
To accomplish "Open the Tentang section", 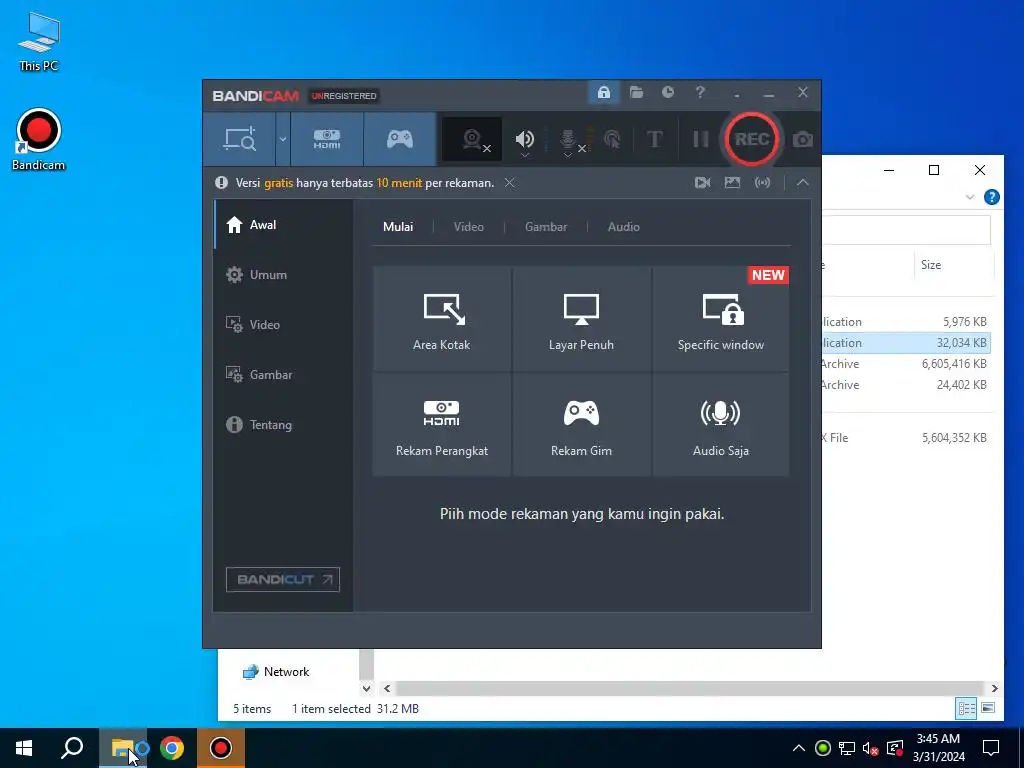I will tap(283, 424).
